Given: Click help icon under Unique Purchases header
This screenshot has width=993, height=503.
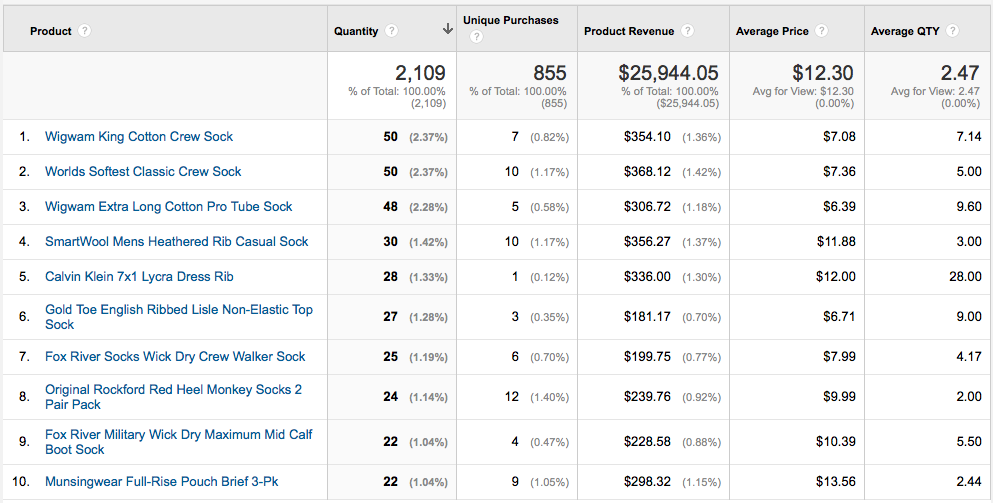Looking at the screenshot, I should (x=476, y=37).
